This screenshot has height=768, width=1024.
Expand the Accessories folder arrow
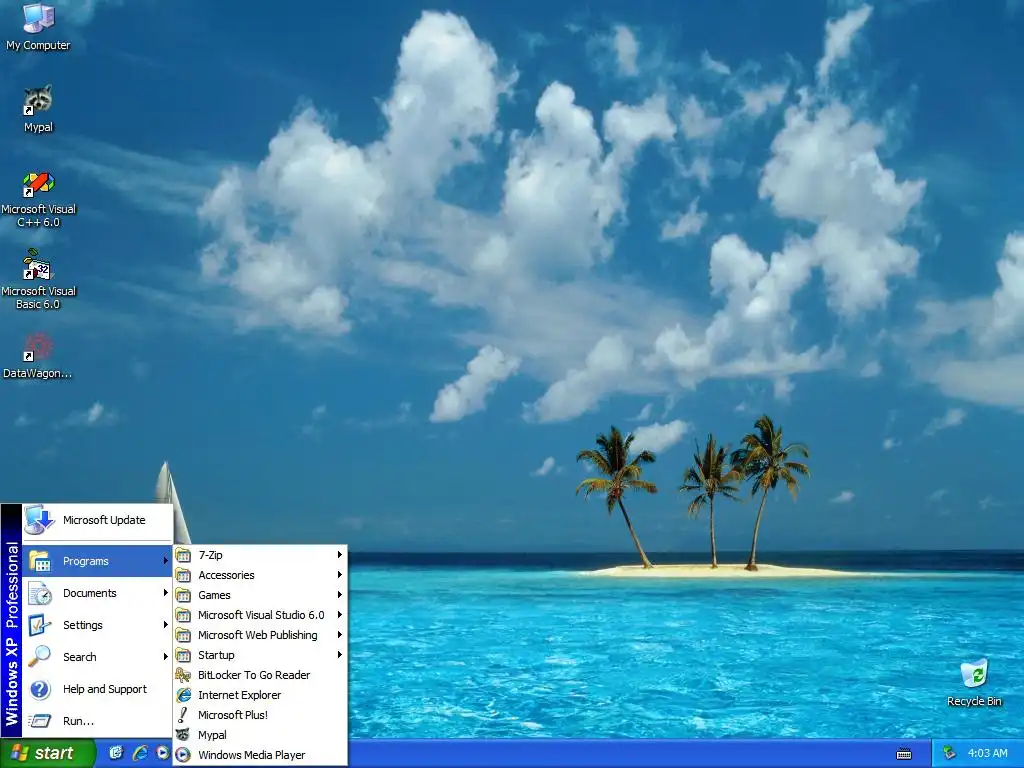[340, 575]
